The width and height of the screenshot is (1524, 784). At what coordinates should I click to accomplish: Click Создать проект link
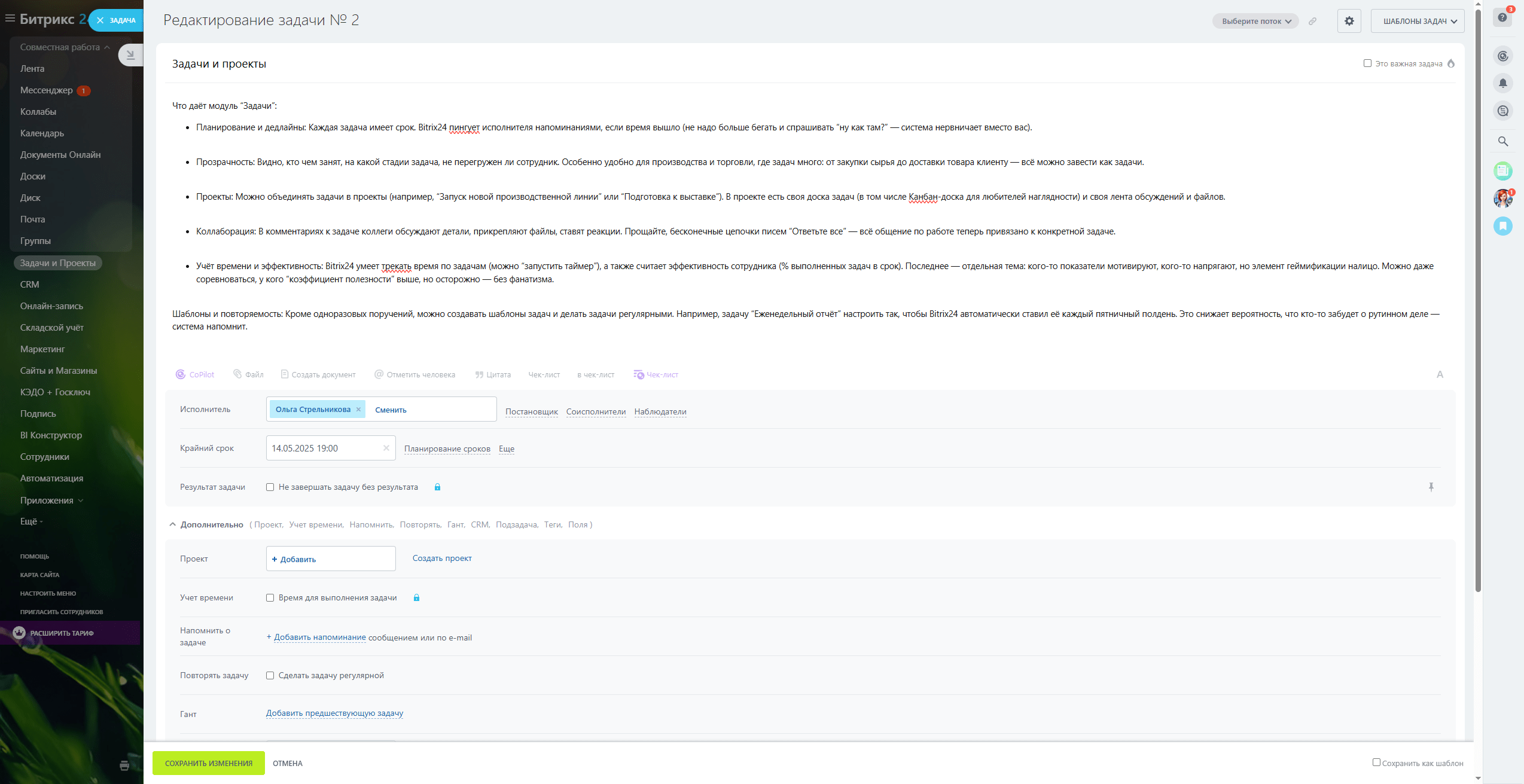click(x=442, y=558)
